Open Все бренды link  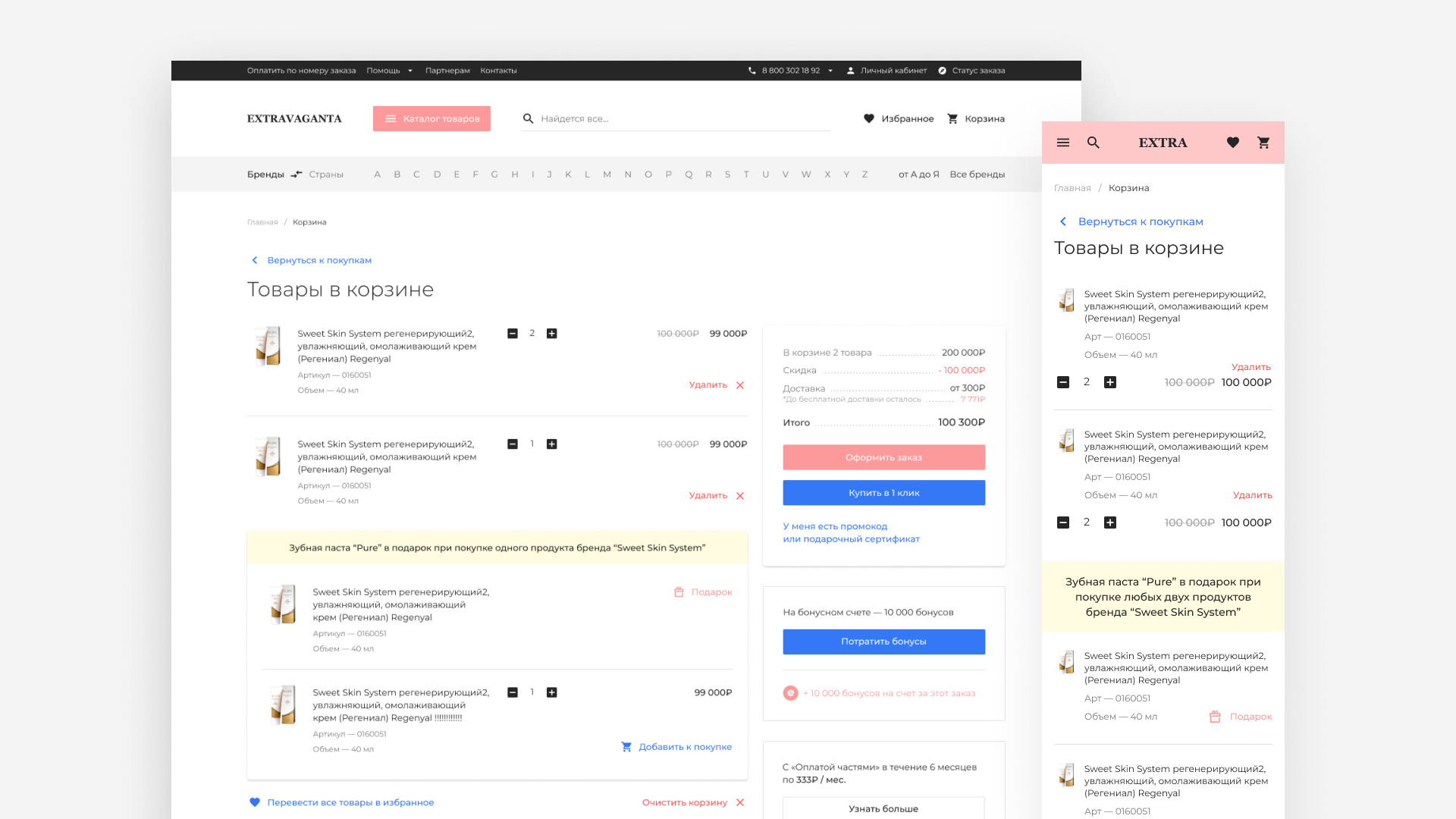pyautogui.click(x=977, y=174)
